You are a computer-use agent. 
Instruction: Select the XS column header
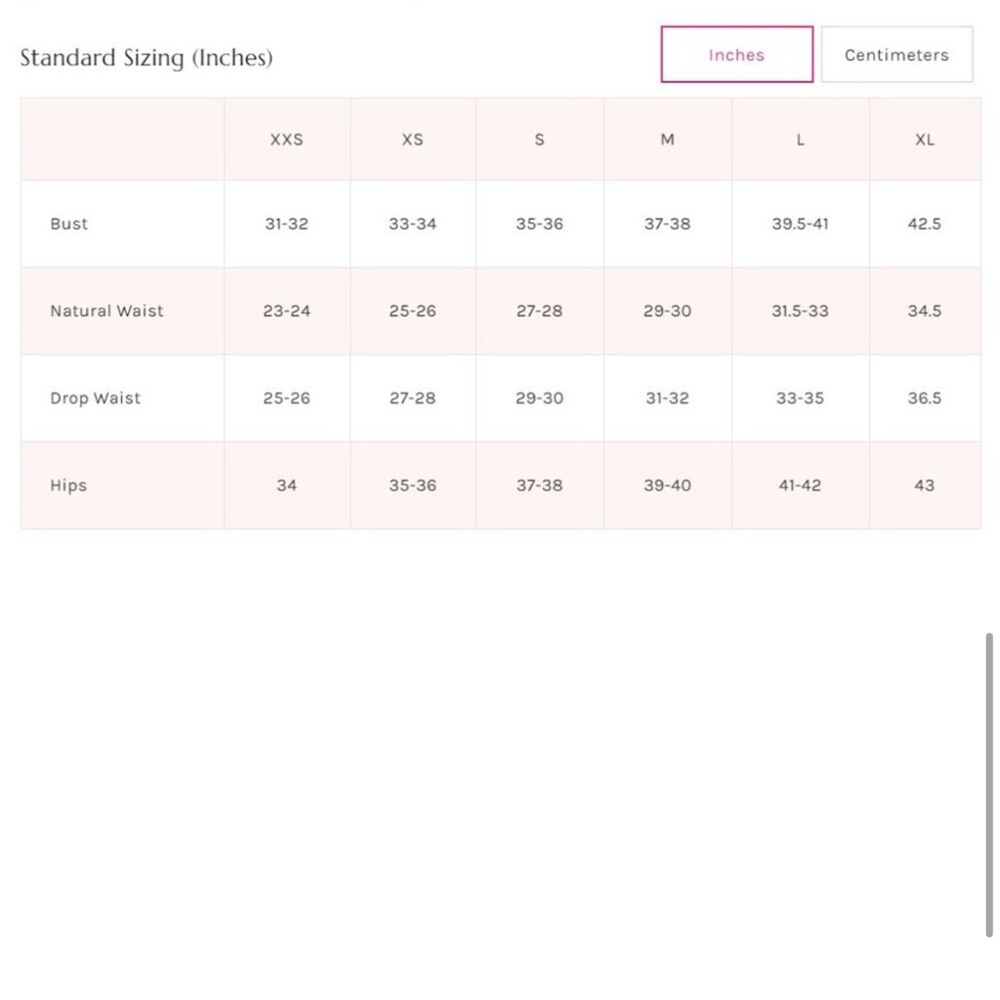[413, 140]
